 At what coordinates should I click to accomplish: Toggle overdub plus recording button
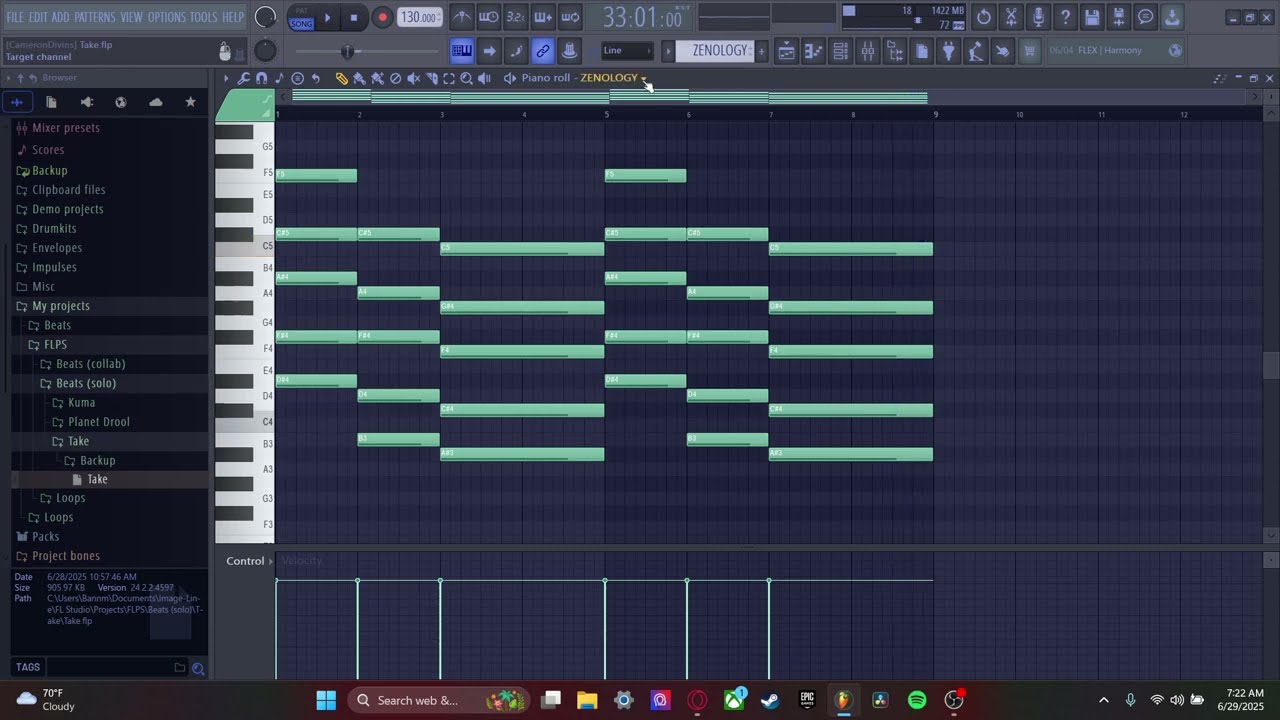542,17
